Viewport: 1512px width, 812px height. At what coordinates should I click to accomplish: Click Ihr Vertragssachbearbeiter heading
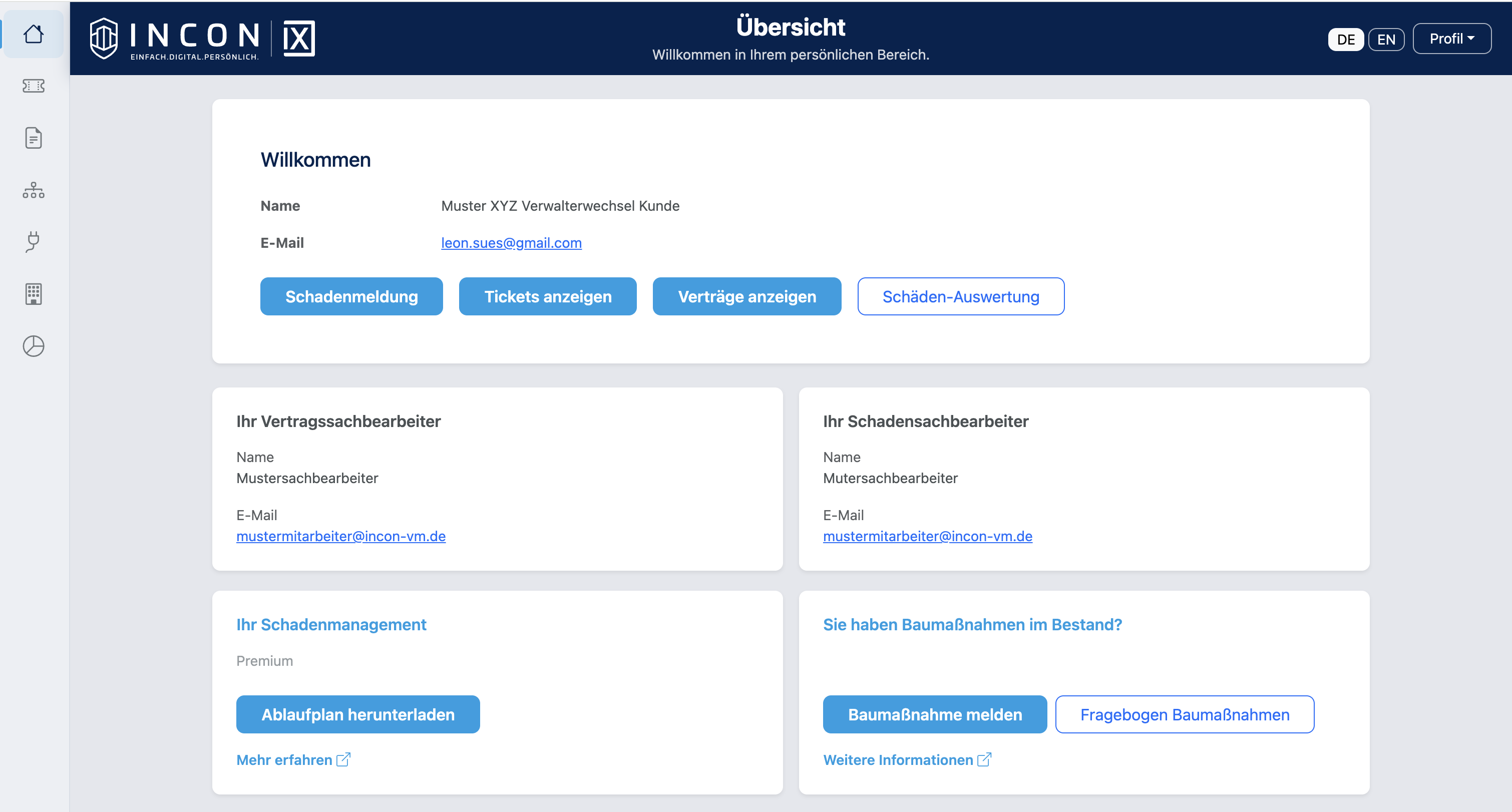pos(338,421)
